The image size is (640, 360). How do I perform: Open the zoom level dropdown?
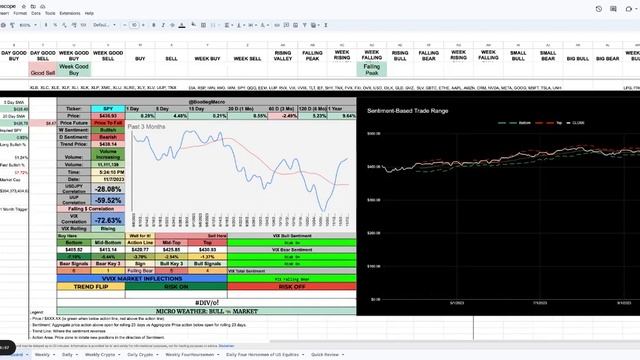point(28,25)
